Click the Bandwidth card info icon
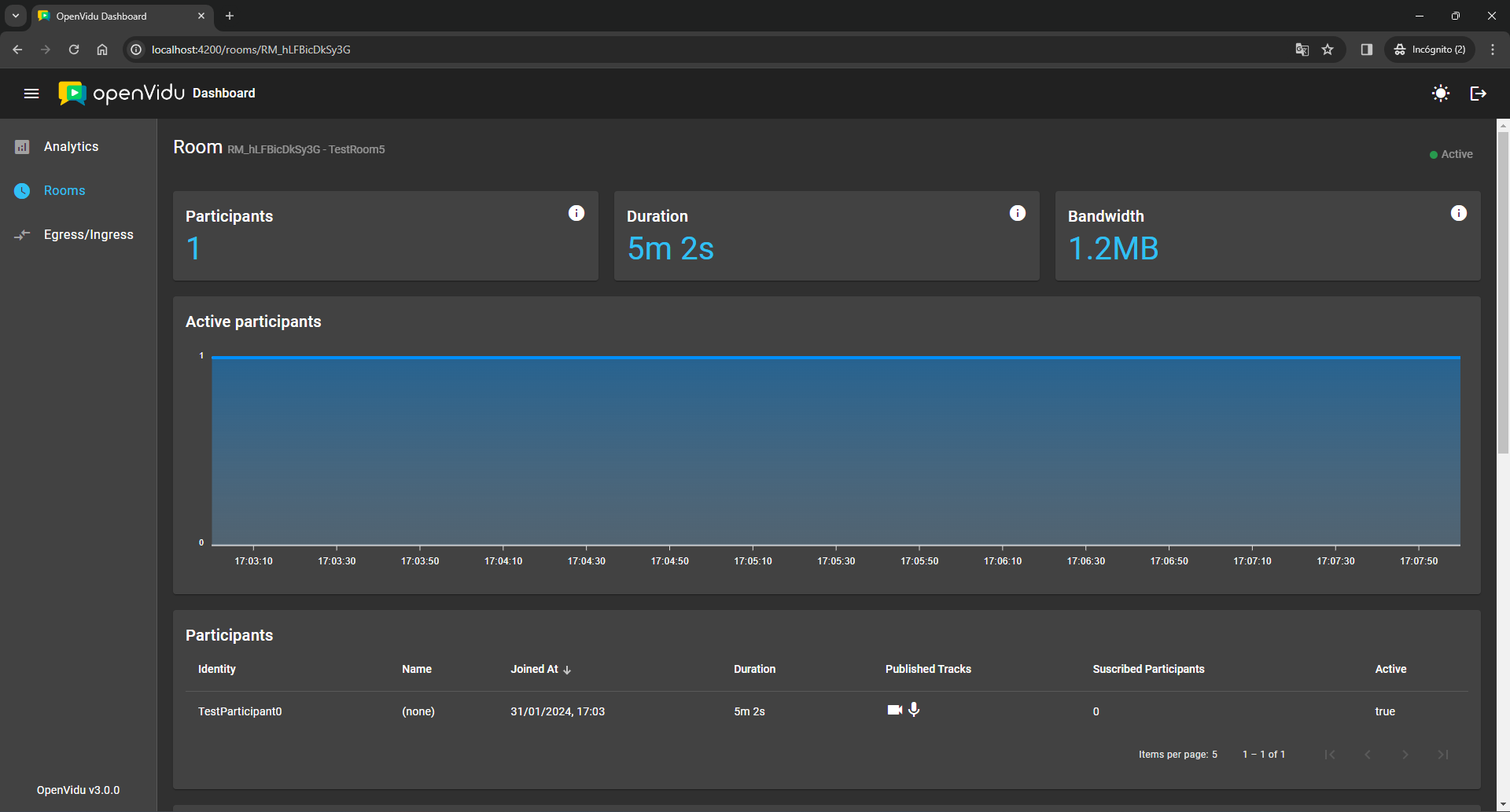 coord(1458,213)
